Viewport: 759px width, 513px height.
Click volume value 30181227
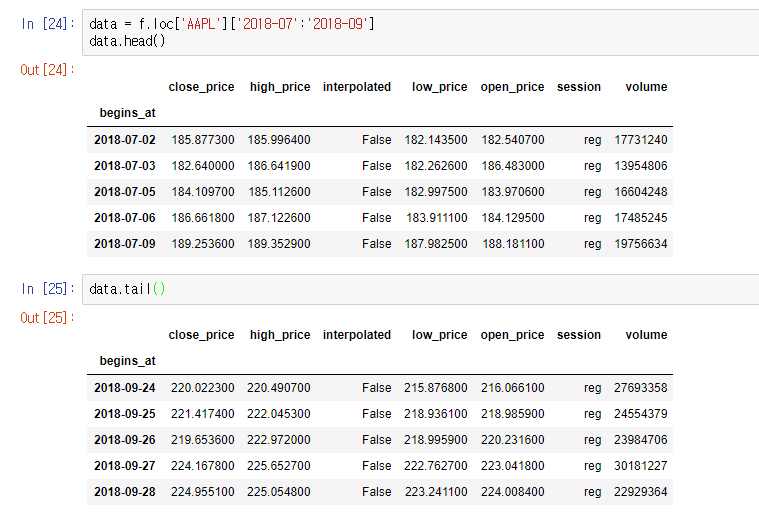click(x=640, y=466)
